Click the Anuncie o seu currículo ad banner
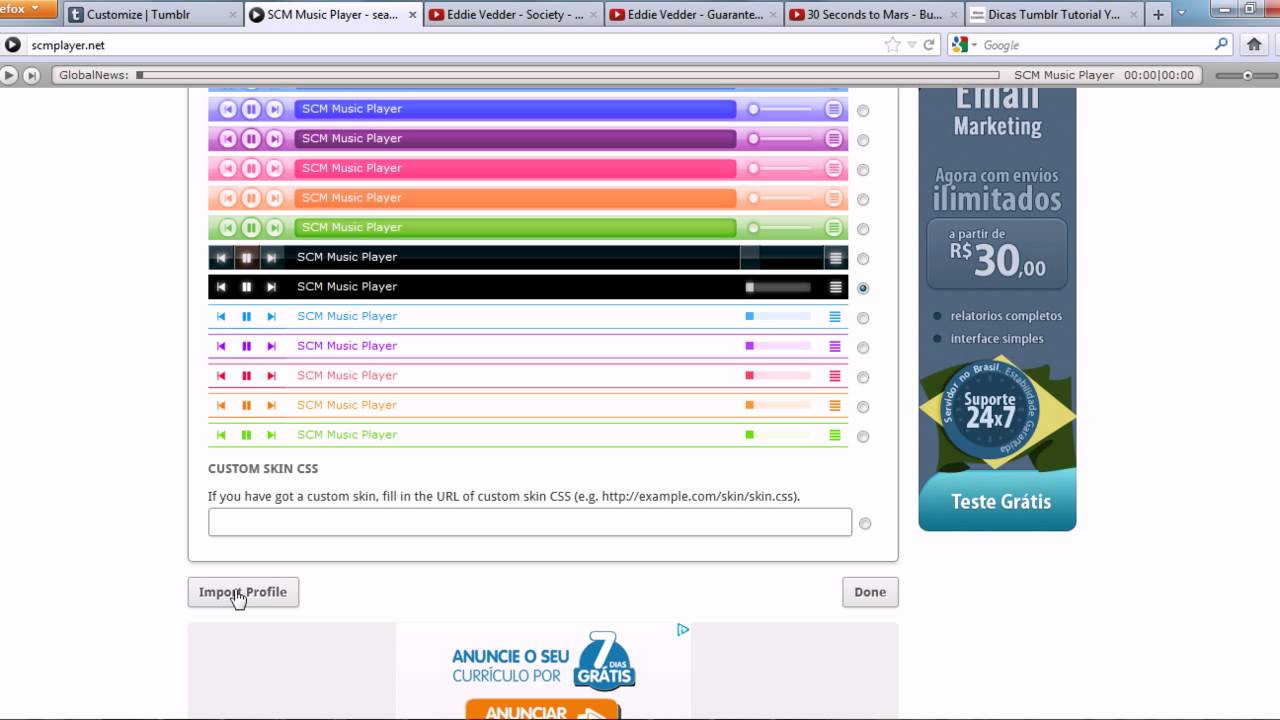The image size is (1280, 720). coord(543,671)
